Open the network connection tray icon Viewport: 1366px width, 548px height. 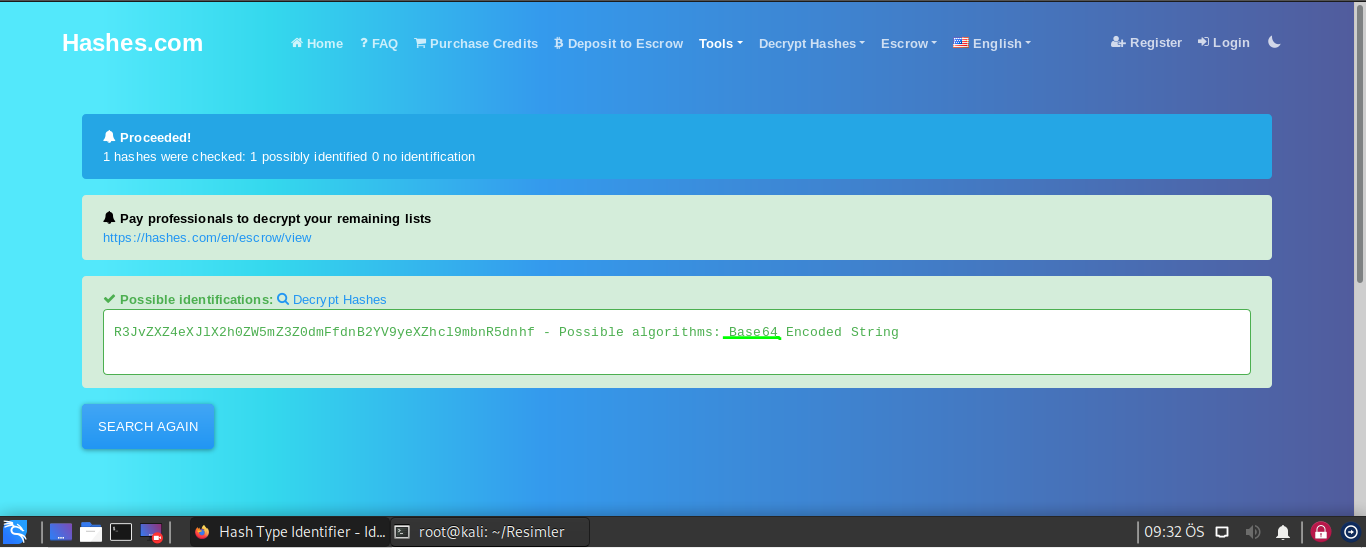click(1221, 532)
